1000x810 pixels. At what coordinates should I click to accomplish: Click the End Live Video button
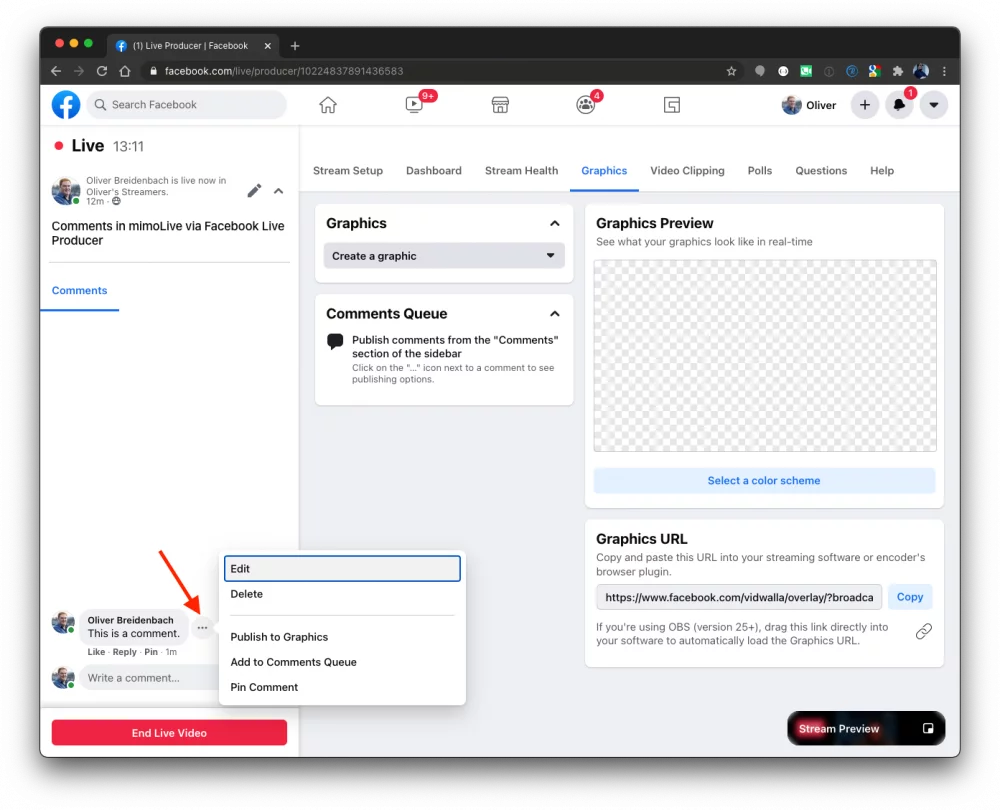(169, 733)
